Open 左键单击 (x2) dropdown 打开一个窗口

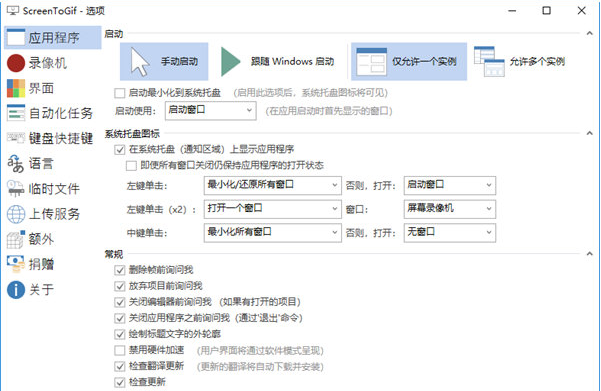[x=273, y=209]
